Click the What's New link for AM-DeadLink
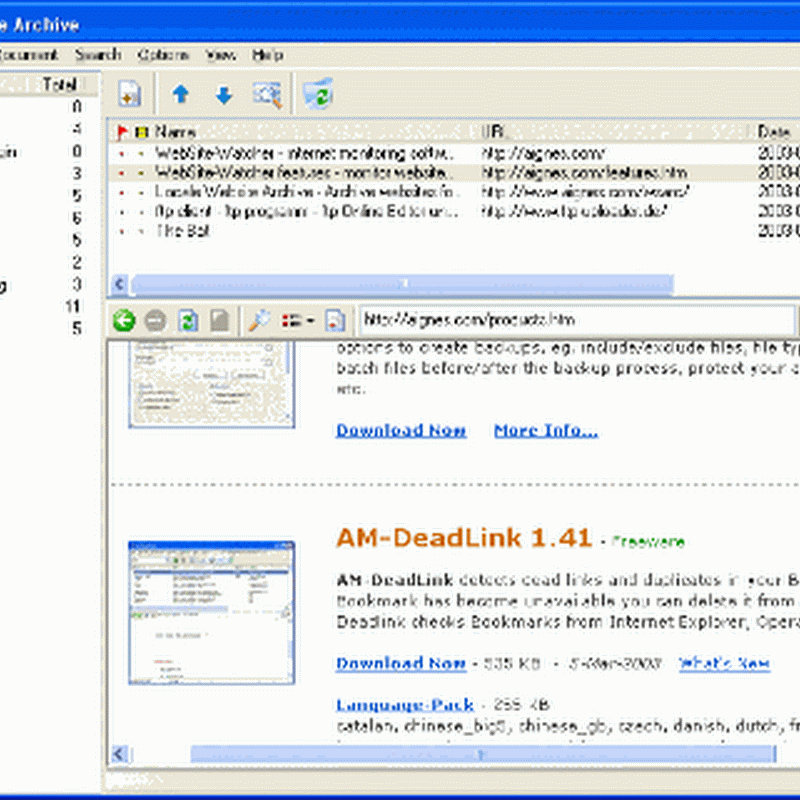The height and width of the screenshot is (800, 800). [x=725, y=663]
